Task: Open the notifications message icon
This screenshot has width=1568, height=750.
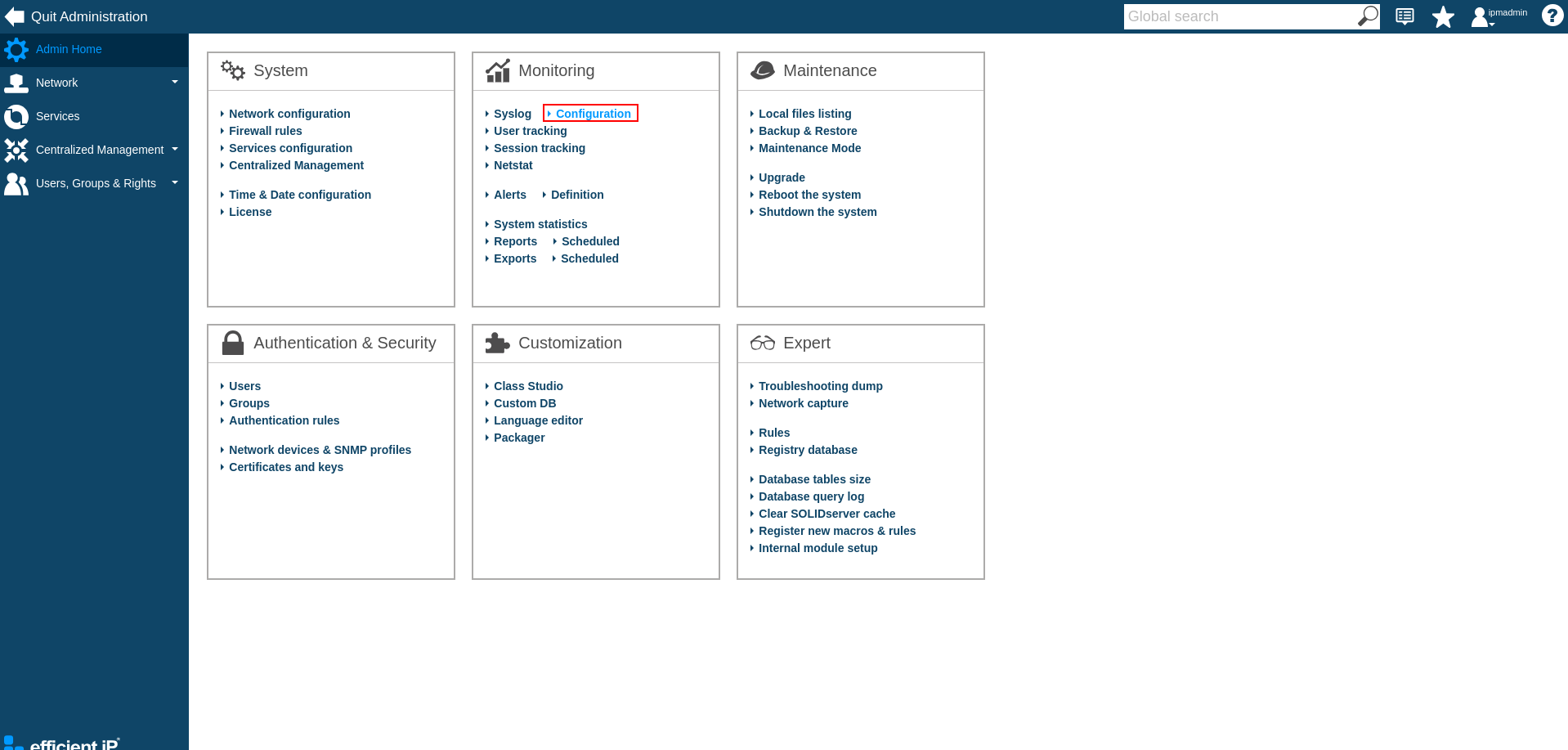Action: 1404,16
